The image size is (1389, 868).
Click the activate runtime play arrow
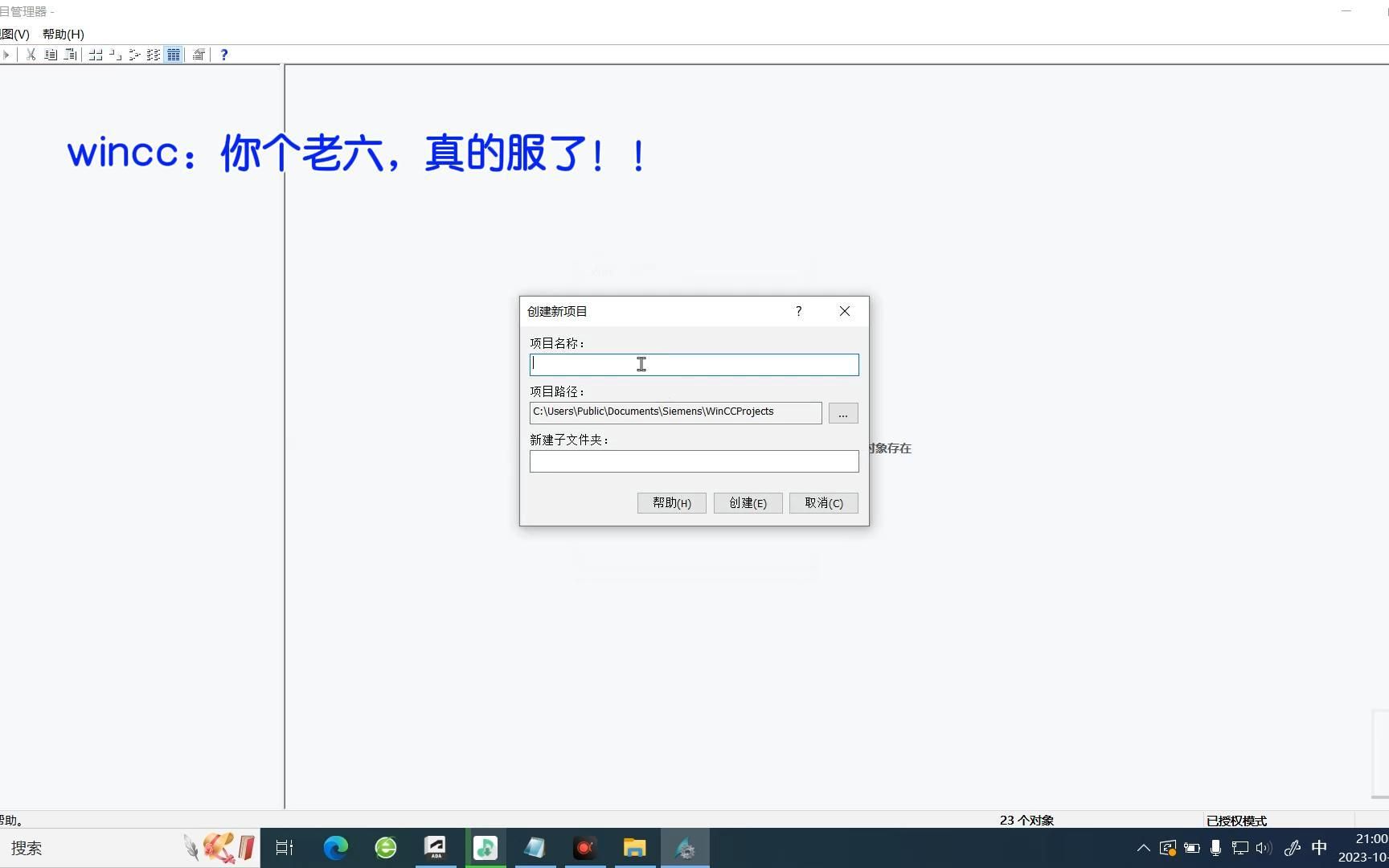[x=6, y=55]
